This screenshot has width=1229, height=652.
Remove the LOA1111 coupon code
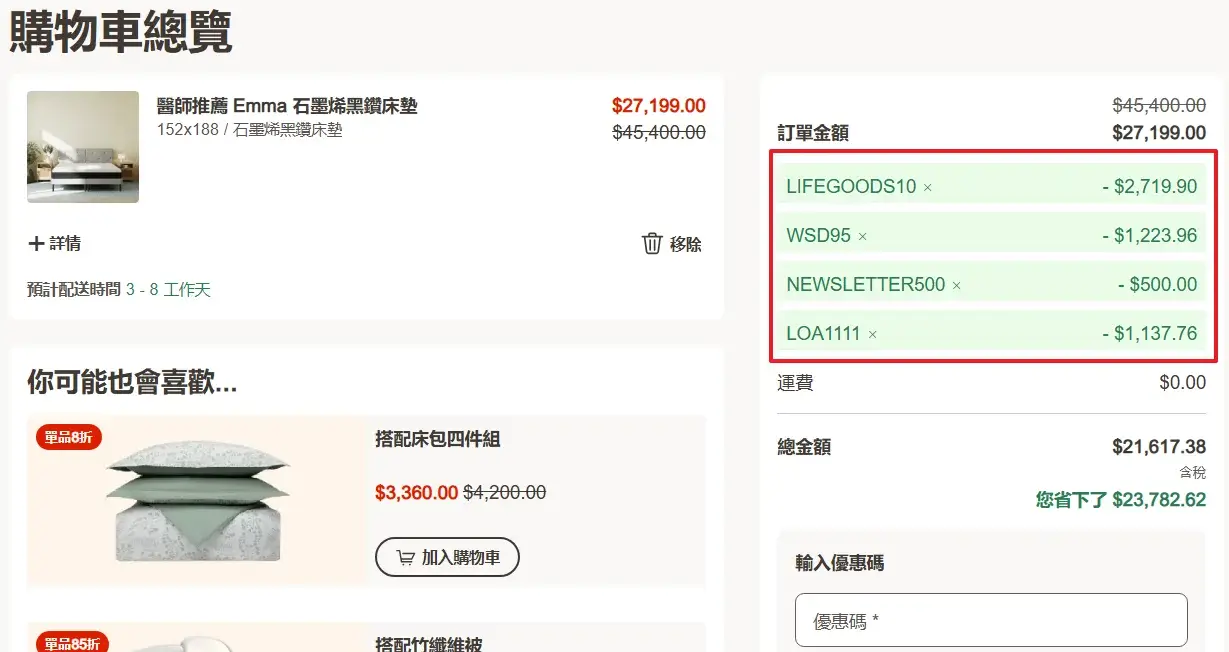pos(872,335)
